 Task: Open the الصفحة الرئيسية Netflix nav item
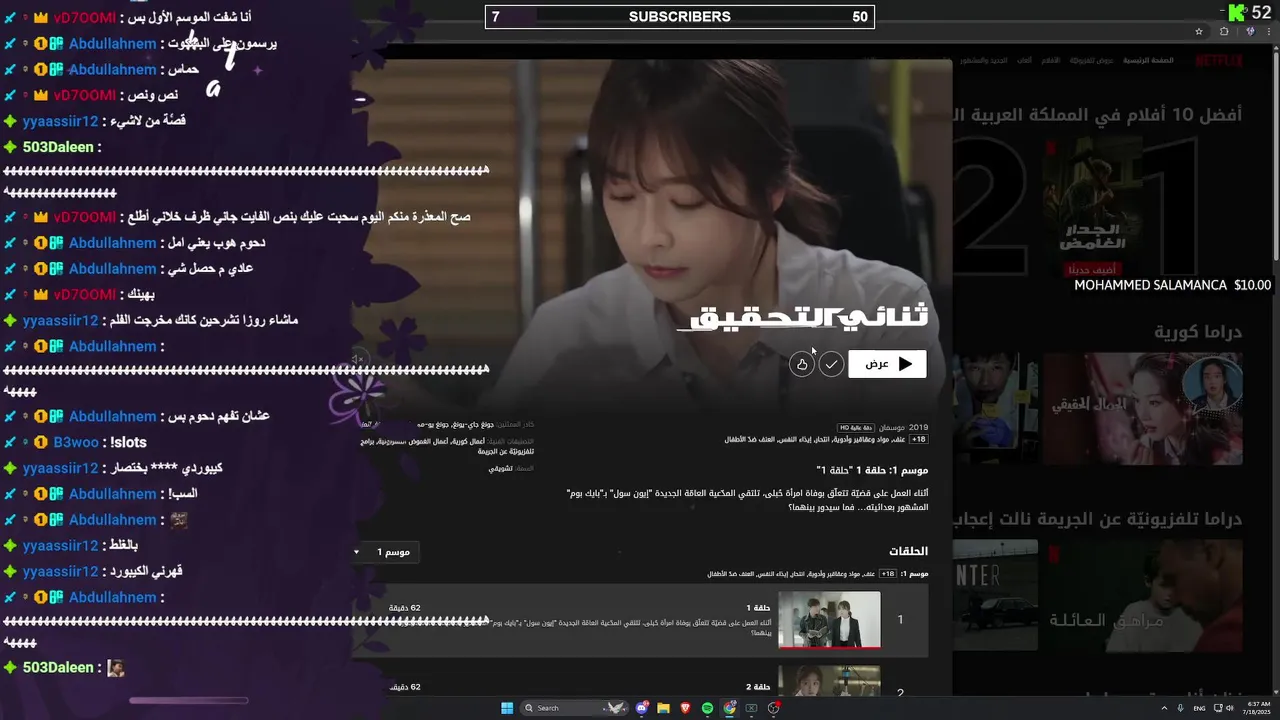(x=1148, y=61)
